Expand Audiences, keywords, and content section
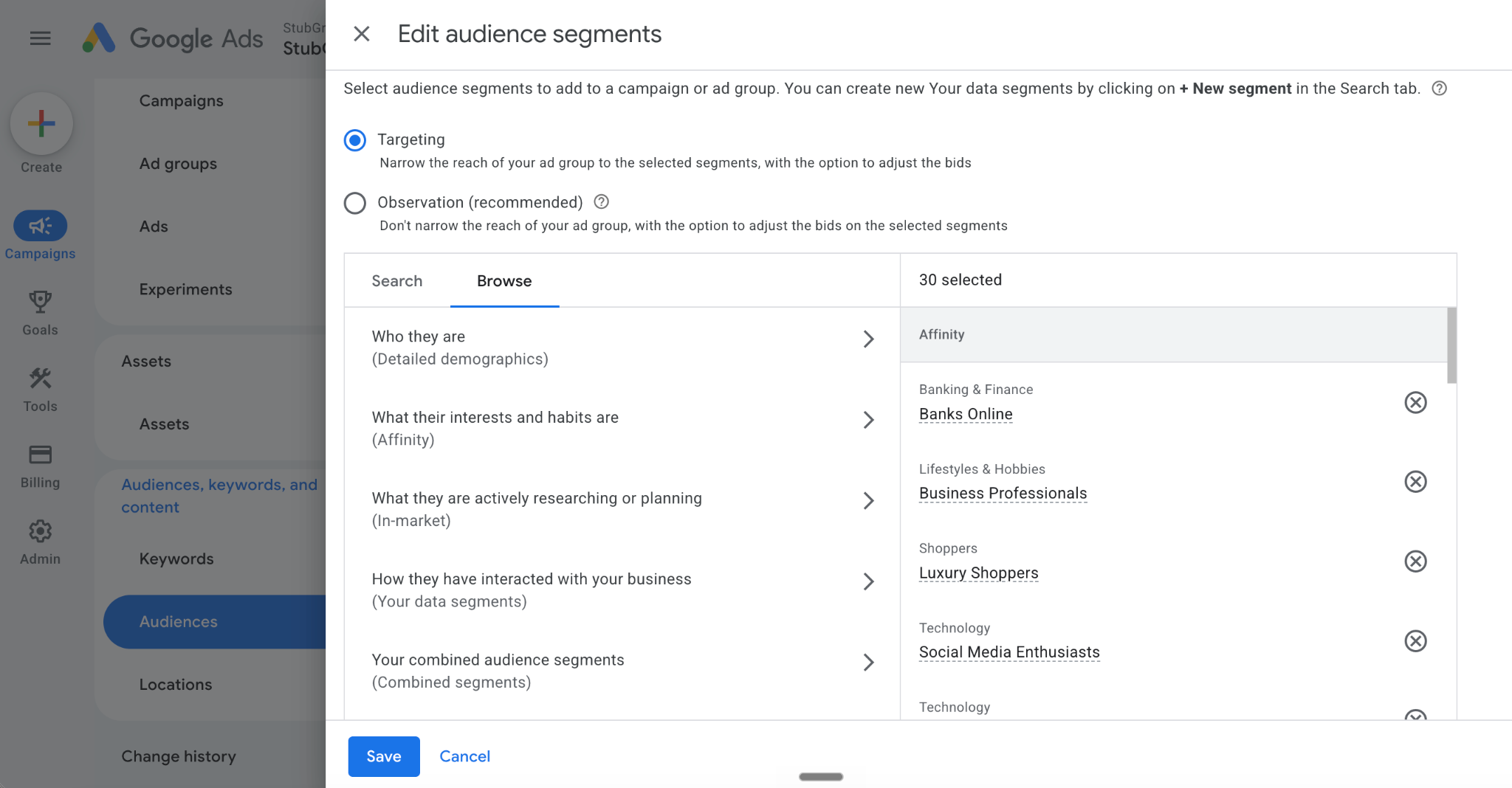The image size is (1512, 788). 219,496
